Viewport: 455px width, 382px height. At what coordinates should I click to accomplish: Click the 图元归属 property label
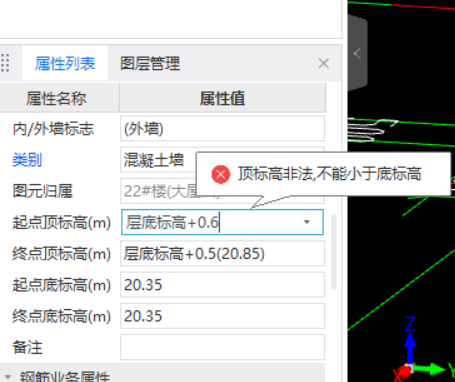[42, 191]
